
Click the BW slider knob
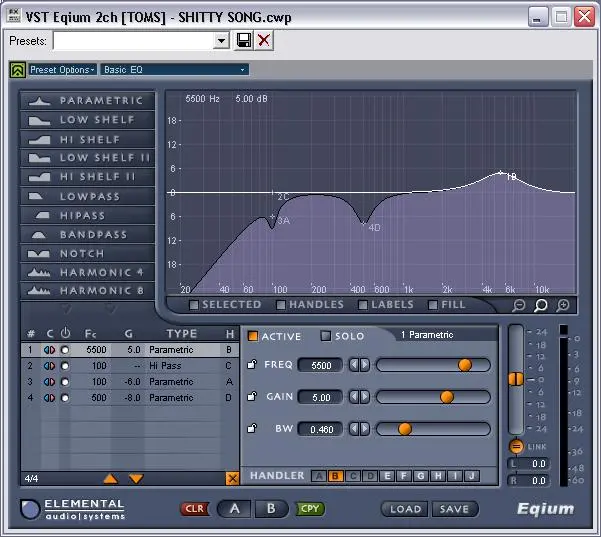(405, 429)
